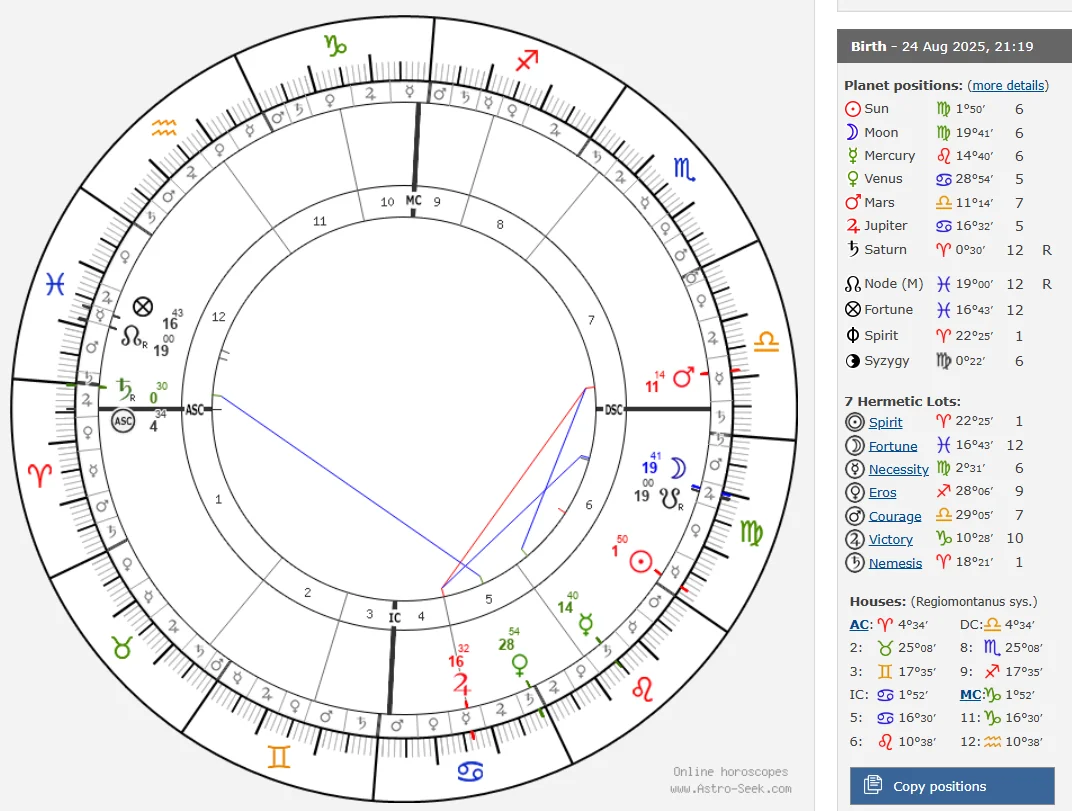1072x811 pixels.
Task: Click the red Leo sign on the wheel rim
Action: coord(643,689)
